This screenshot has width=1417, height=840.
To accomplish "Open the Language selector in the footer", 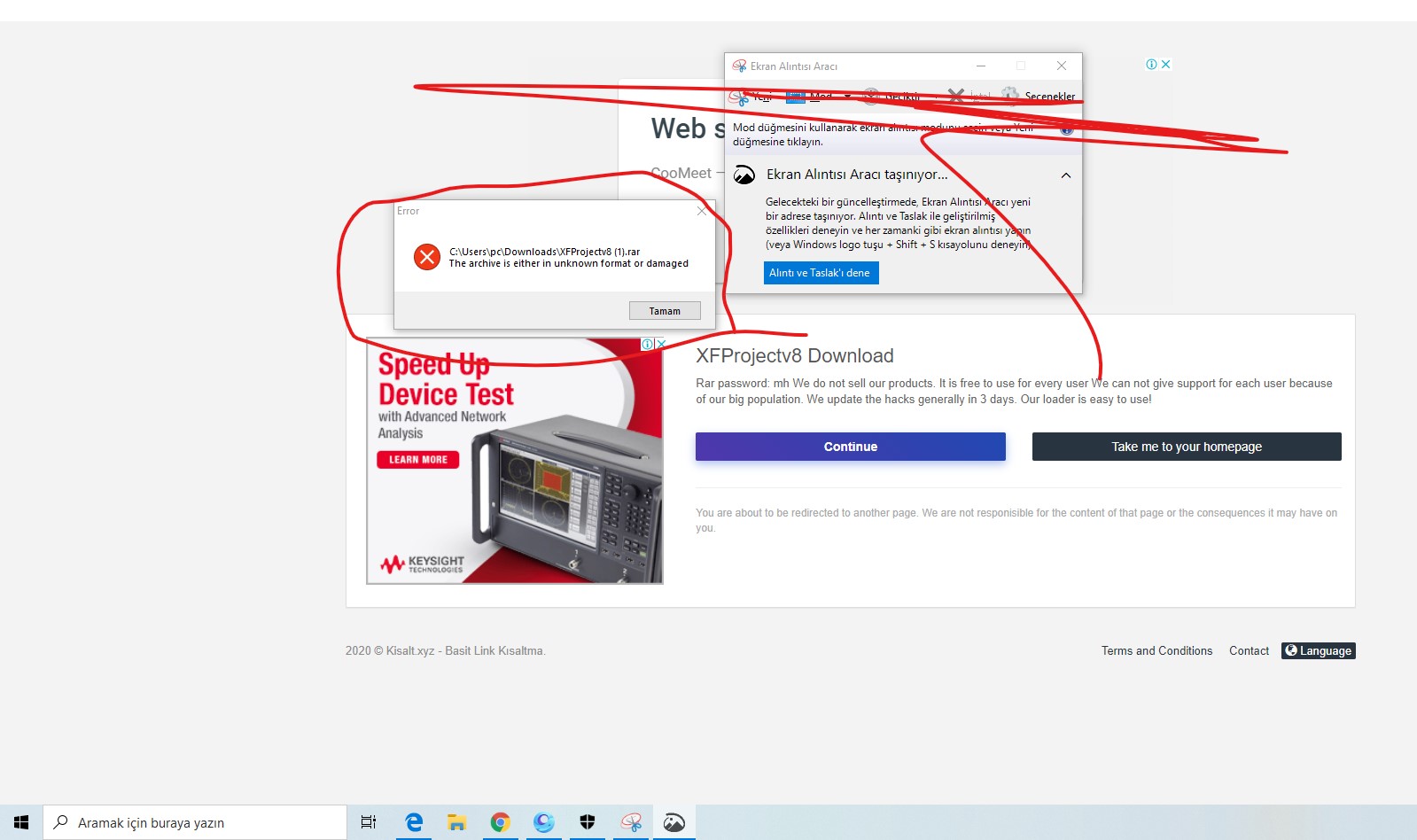I will [1319, 651].
